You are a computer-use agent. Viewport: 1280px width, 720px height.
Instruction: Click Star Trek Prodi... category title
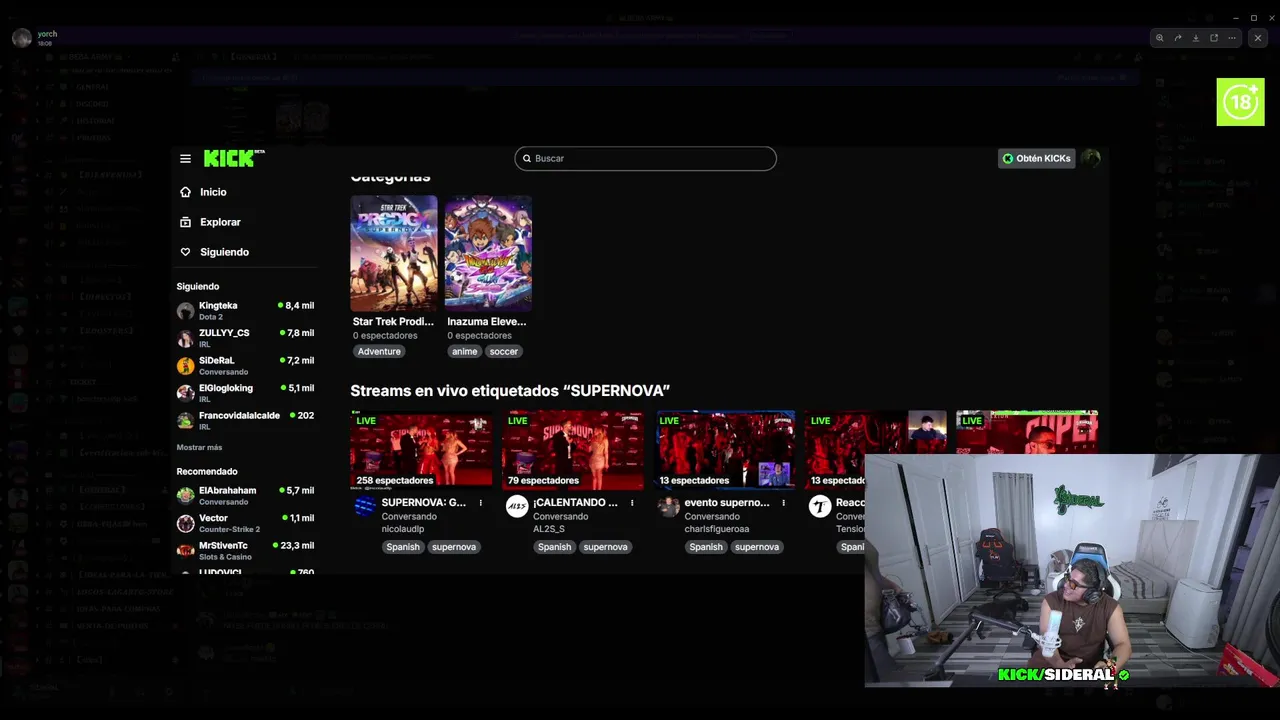[393, 322]
